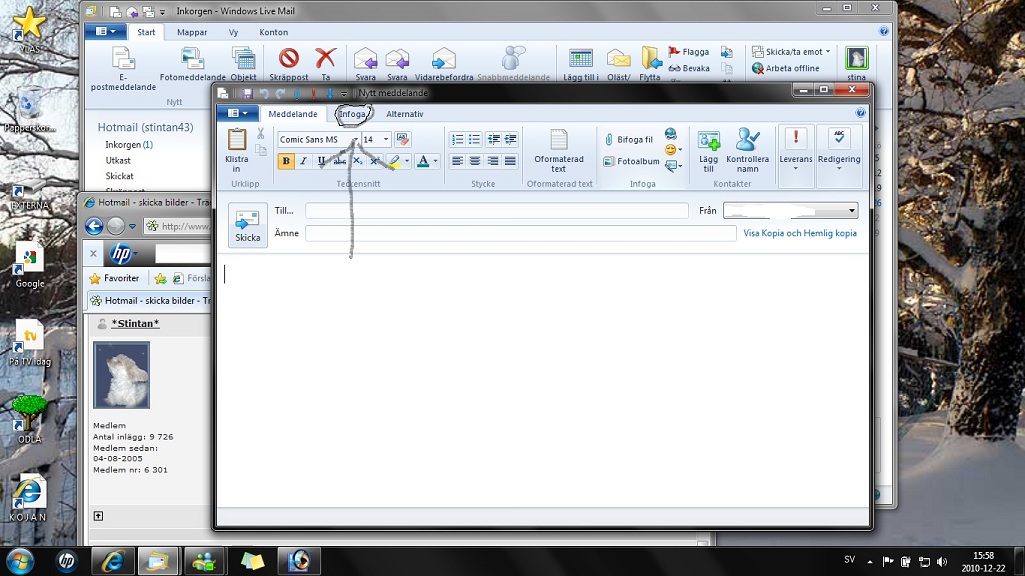The height and width of the screenshot is (576, 1025).
Task: Open the Comic Sans MS font dropdown
Action: click(x=354, y=140)
